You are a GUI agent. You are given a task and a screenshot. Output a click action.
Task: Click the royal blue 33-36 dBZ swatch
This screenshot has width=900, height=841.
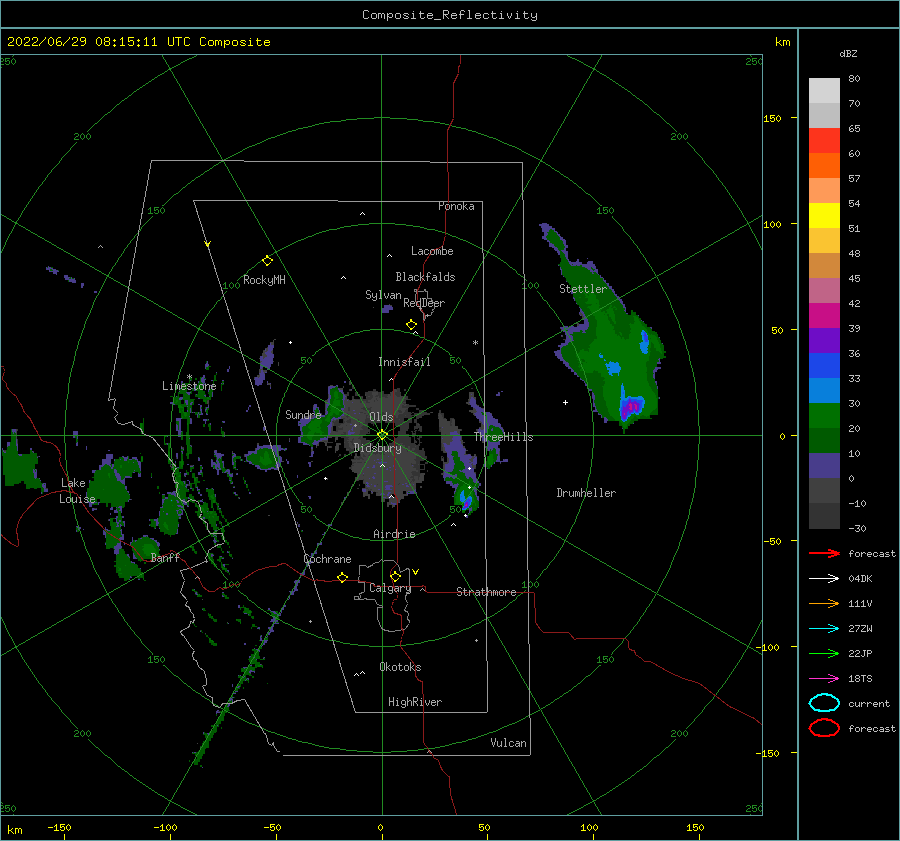[824, 366]
